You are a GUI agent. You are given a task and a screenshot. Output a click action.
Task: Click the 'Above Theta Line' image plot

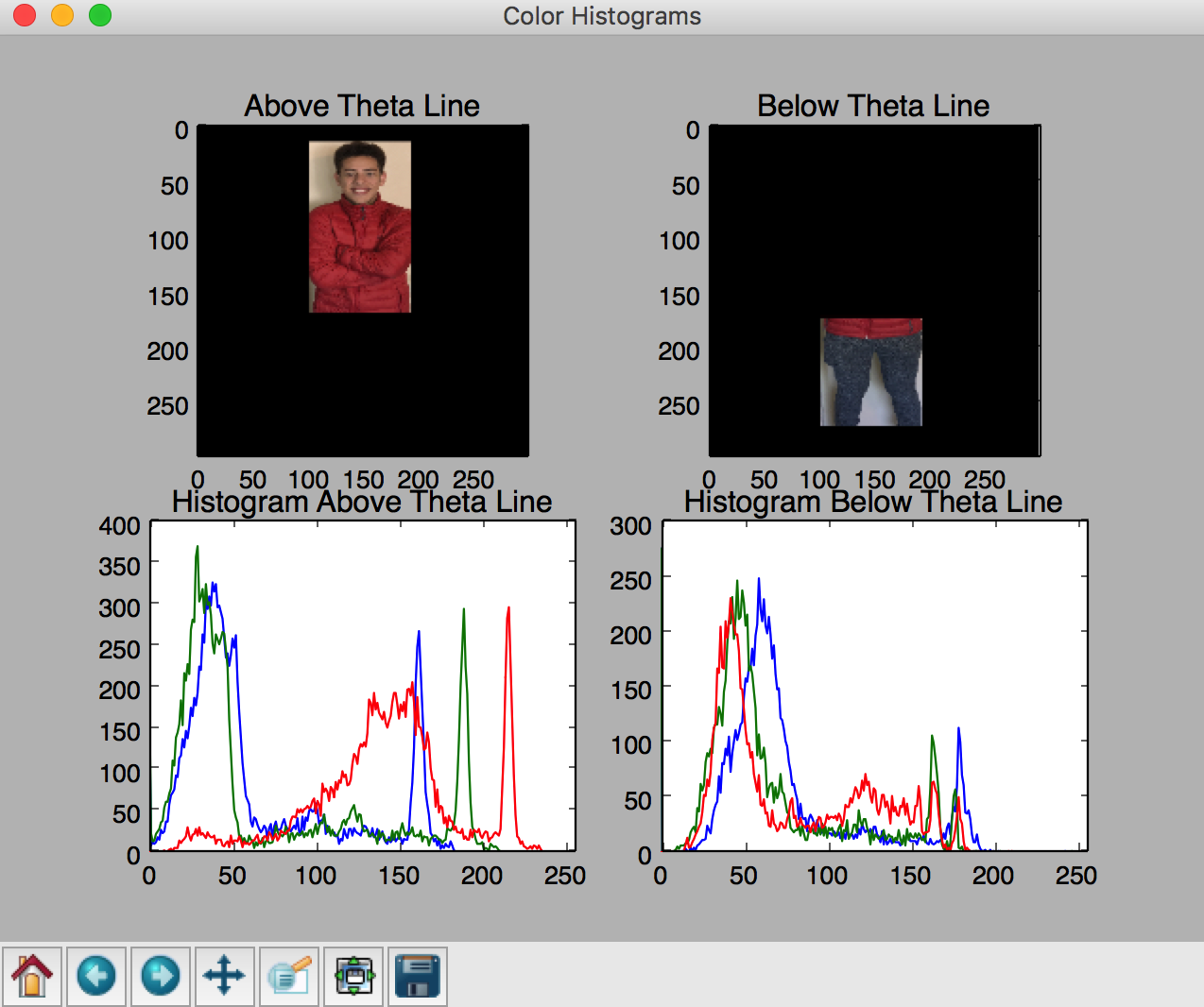[x=363, y=290]
